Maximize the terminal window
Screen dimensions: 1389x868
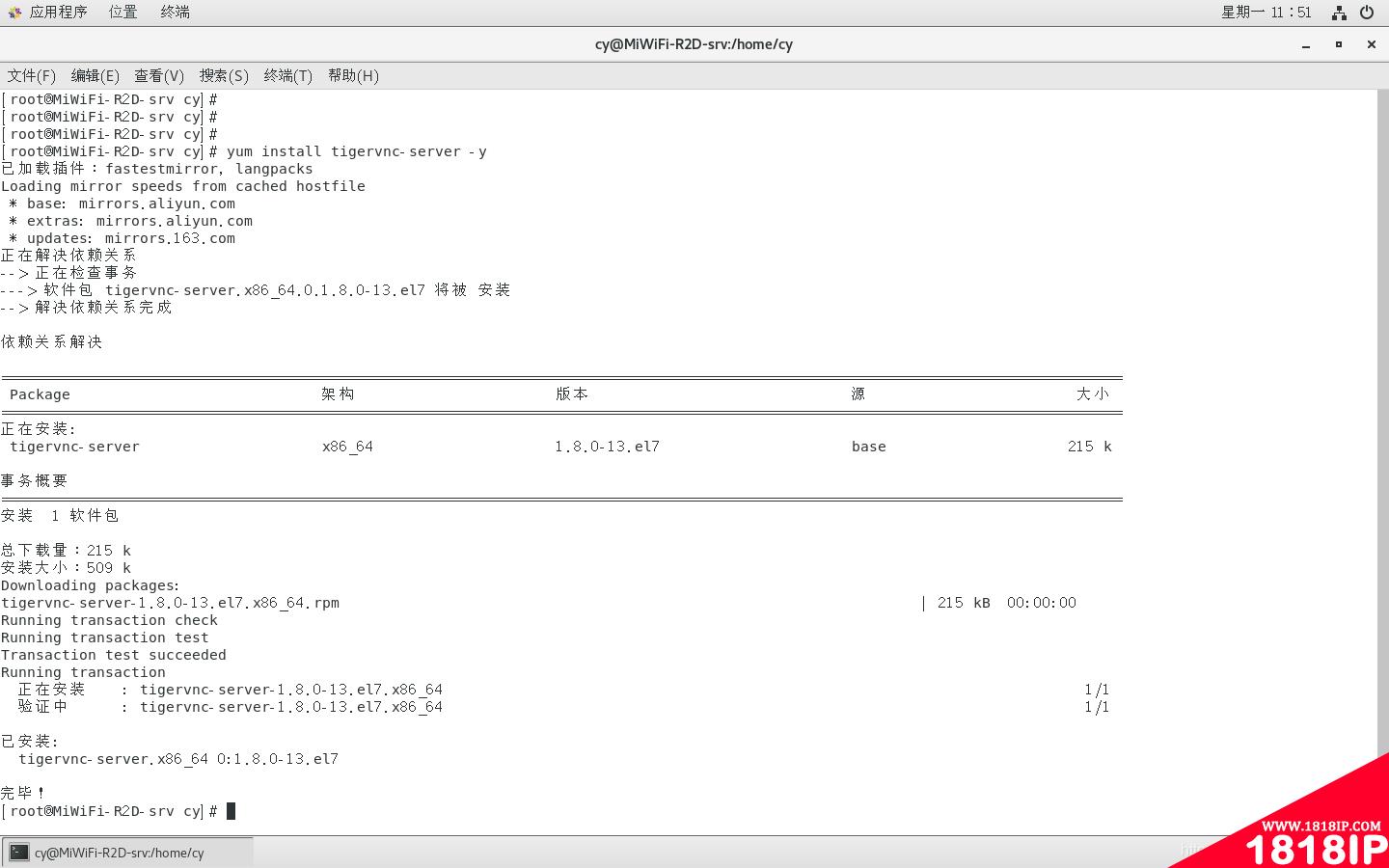coord(1339,44)
